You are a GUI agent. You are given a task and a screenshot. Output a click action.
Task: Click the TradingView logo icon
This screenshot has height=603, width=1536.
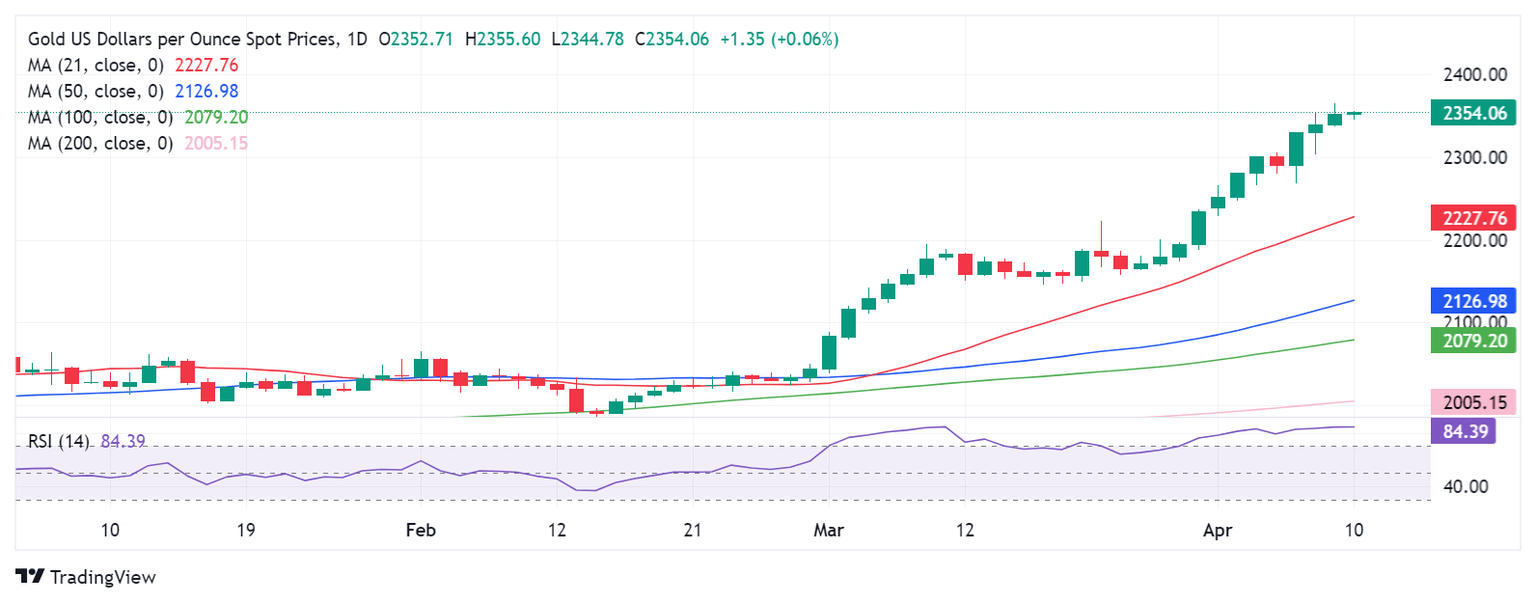tap(30, 577)
